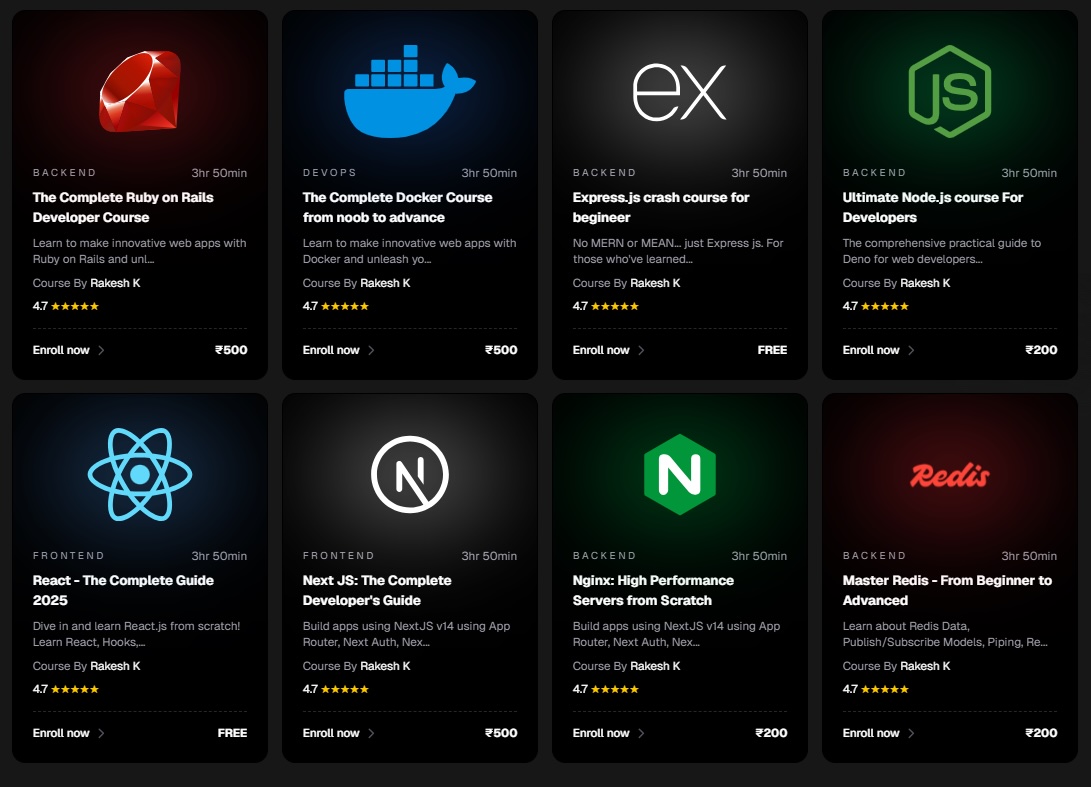Click chevron beside Express.js Enroll now
Screen dimensions: 1091x787
click(x=641, y=350)
